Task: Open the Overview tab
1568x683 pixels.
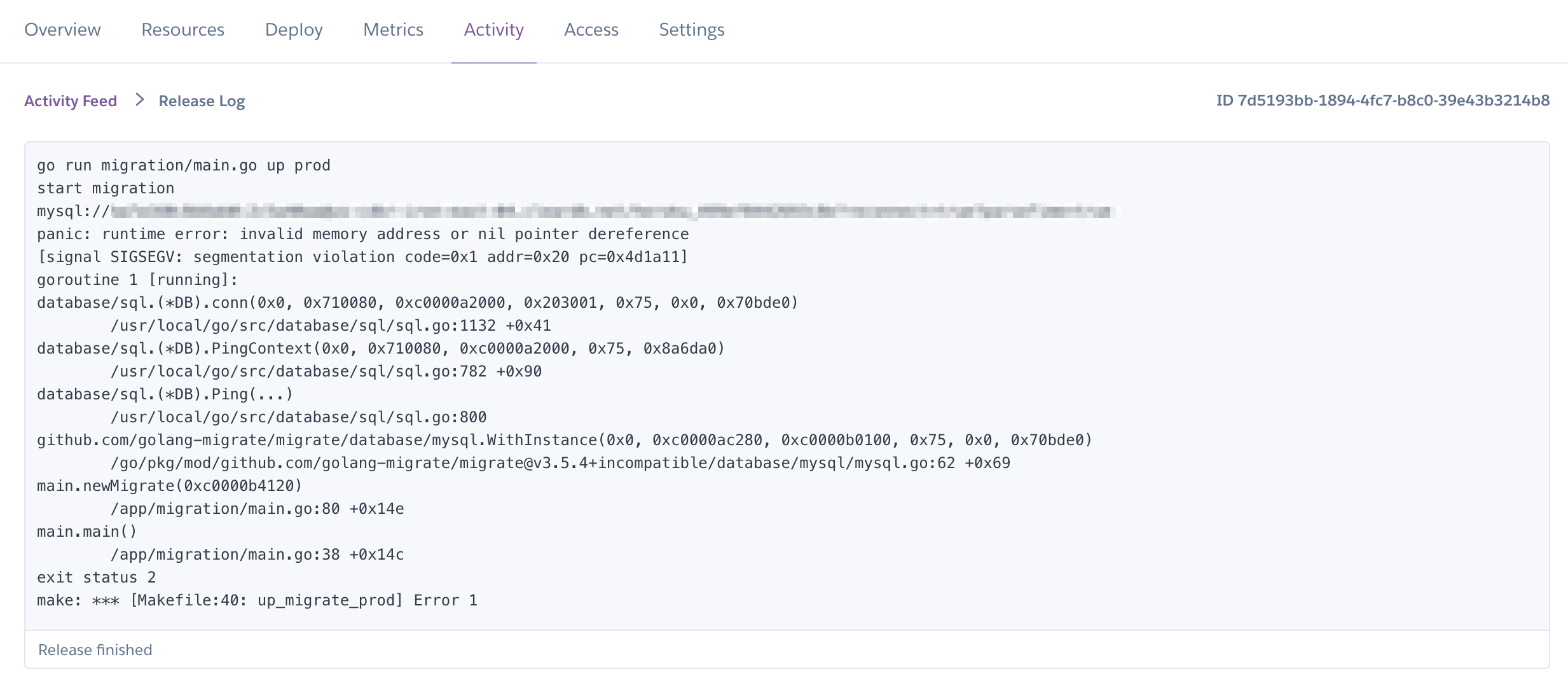Action: pyautogui.click(x=62, y=30)
